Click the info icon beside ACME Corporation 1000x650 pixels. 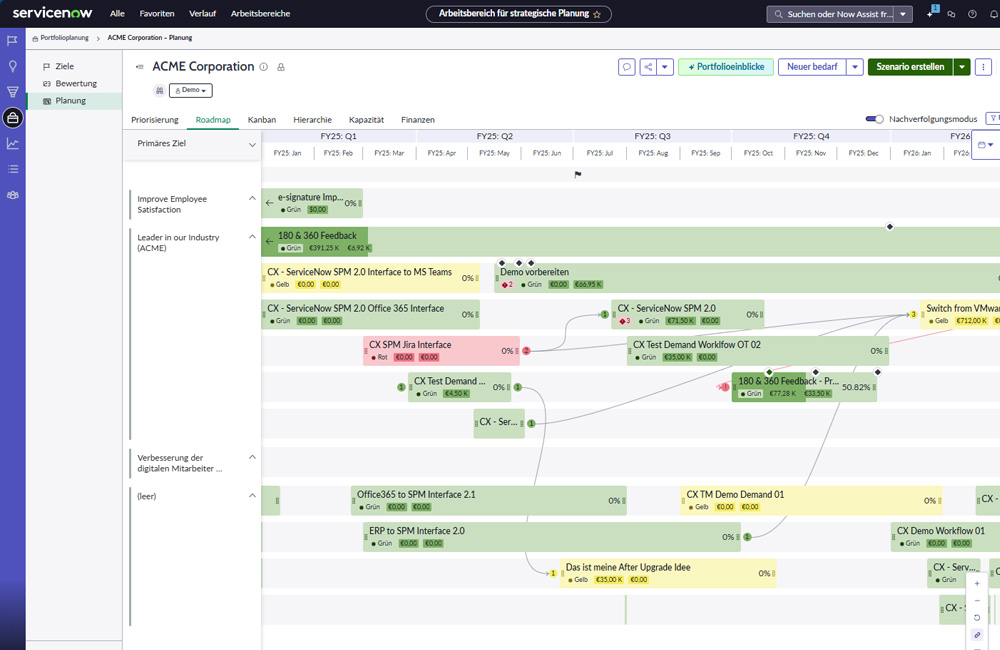(x=263, y=67)
